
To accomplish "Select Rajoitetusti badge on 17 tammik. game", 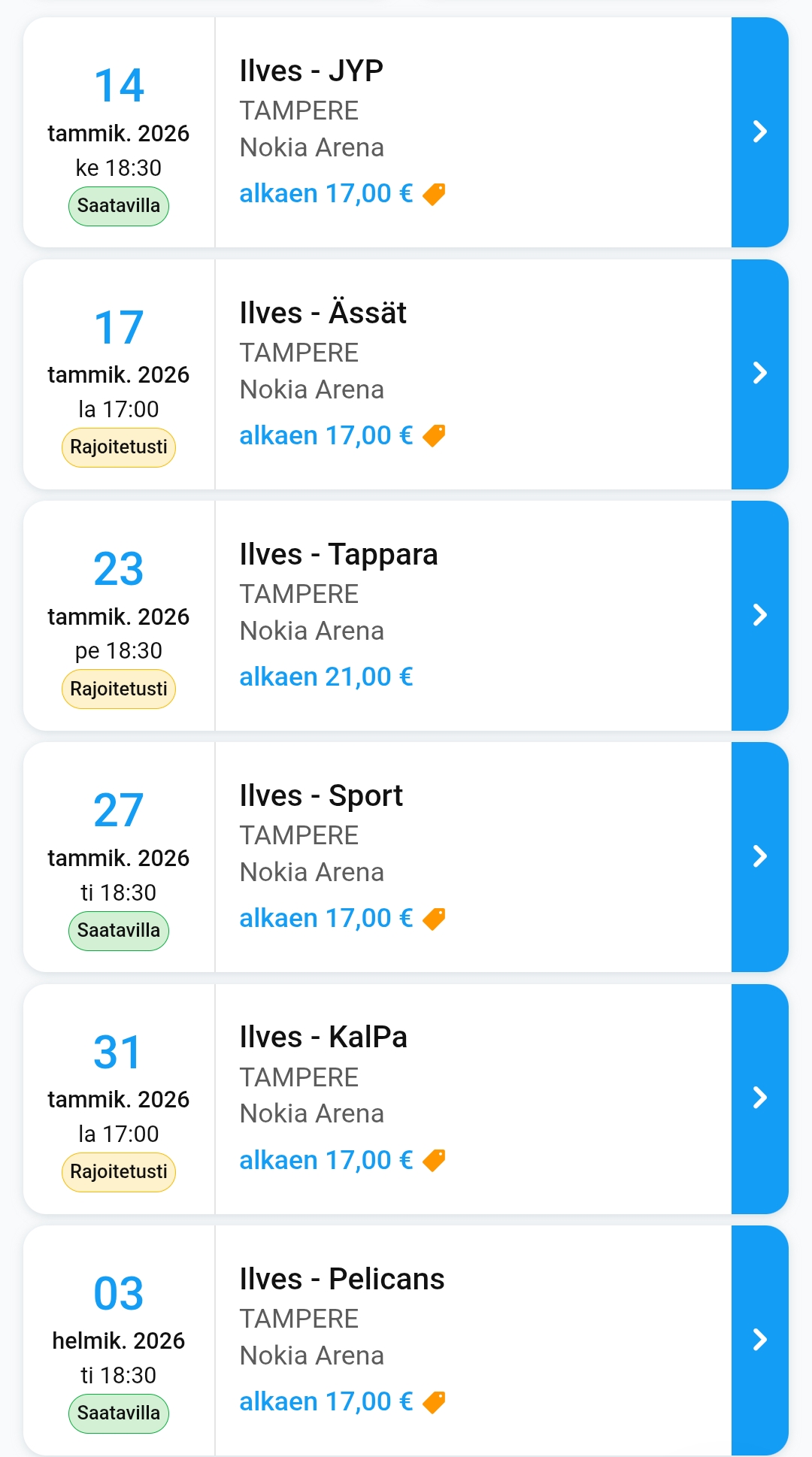I will pos(119,447).
